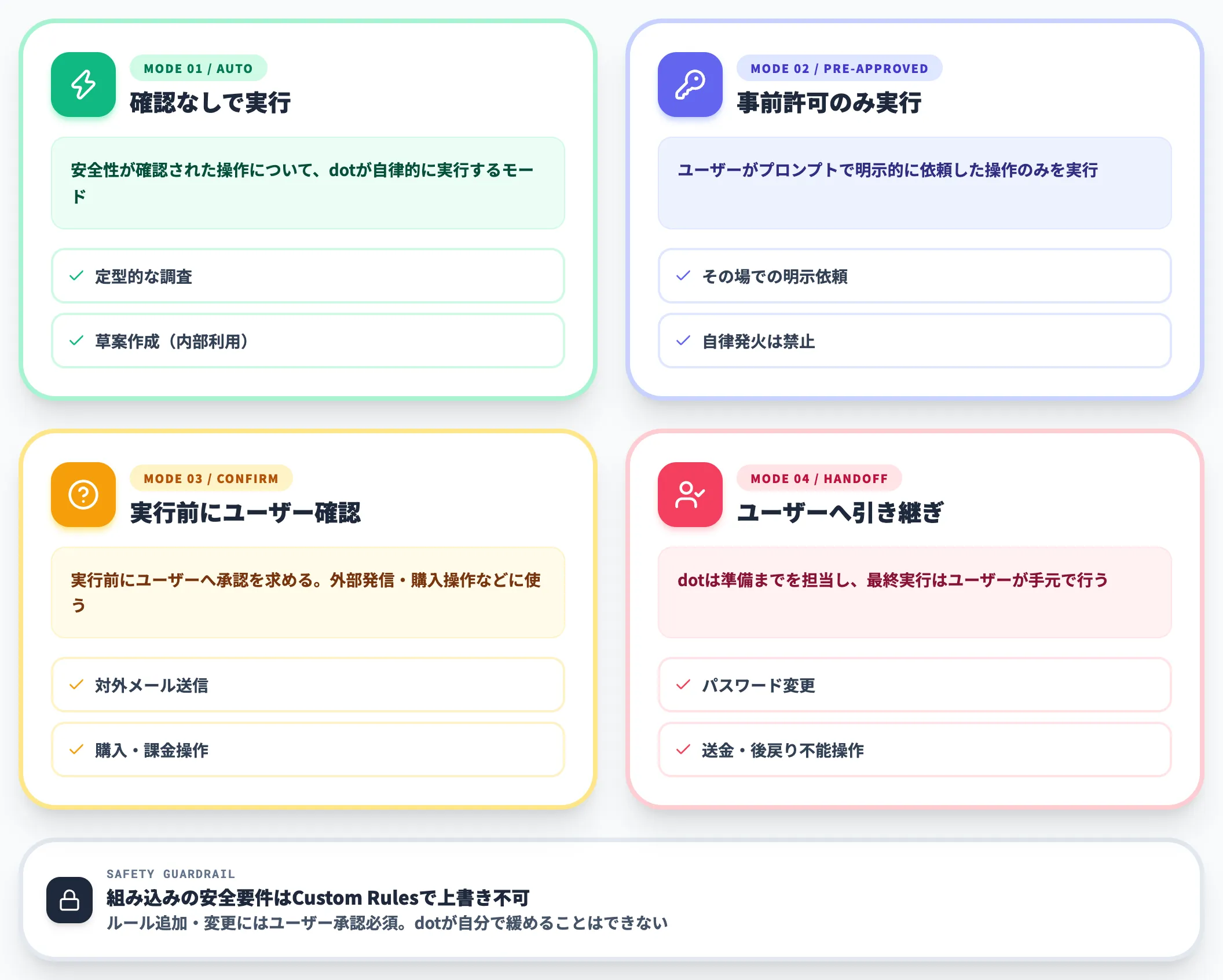Click the SAFETY GUARDRAIL label
The image size is (1223, 980).
[171, 873]
